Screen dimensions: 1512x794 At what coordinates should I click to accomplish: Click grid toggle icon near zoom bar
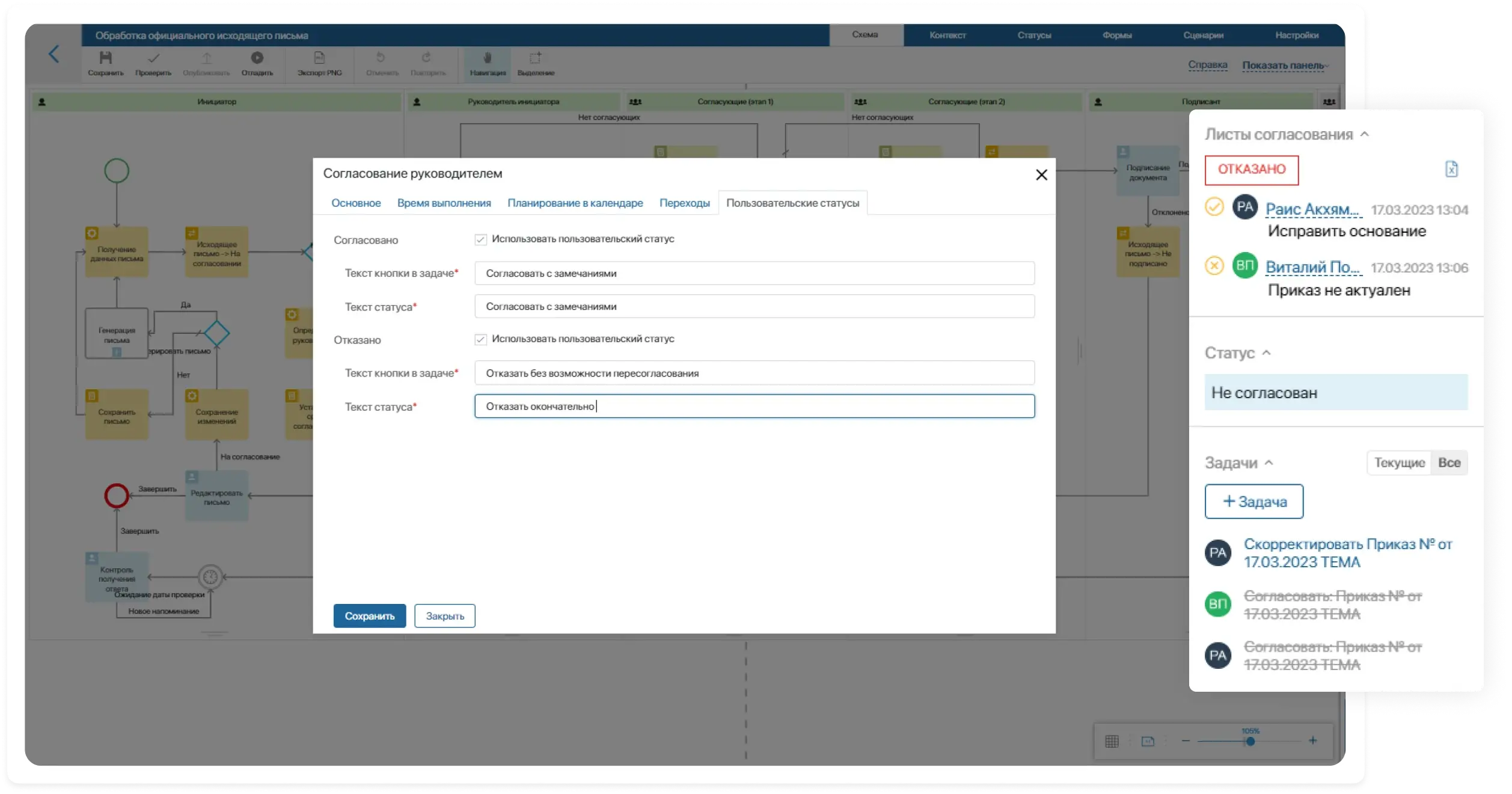click(x=1112, y=741)
